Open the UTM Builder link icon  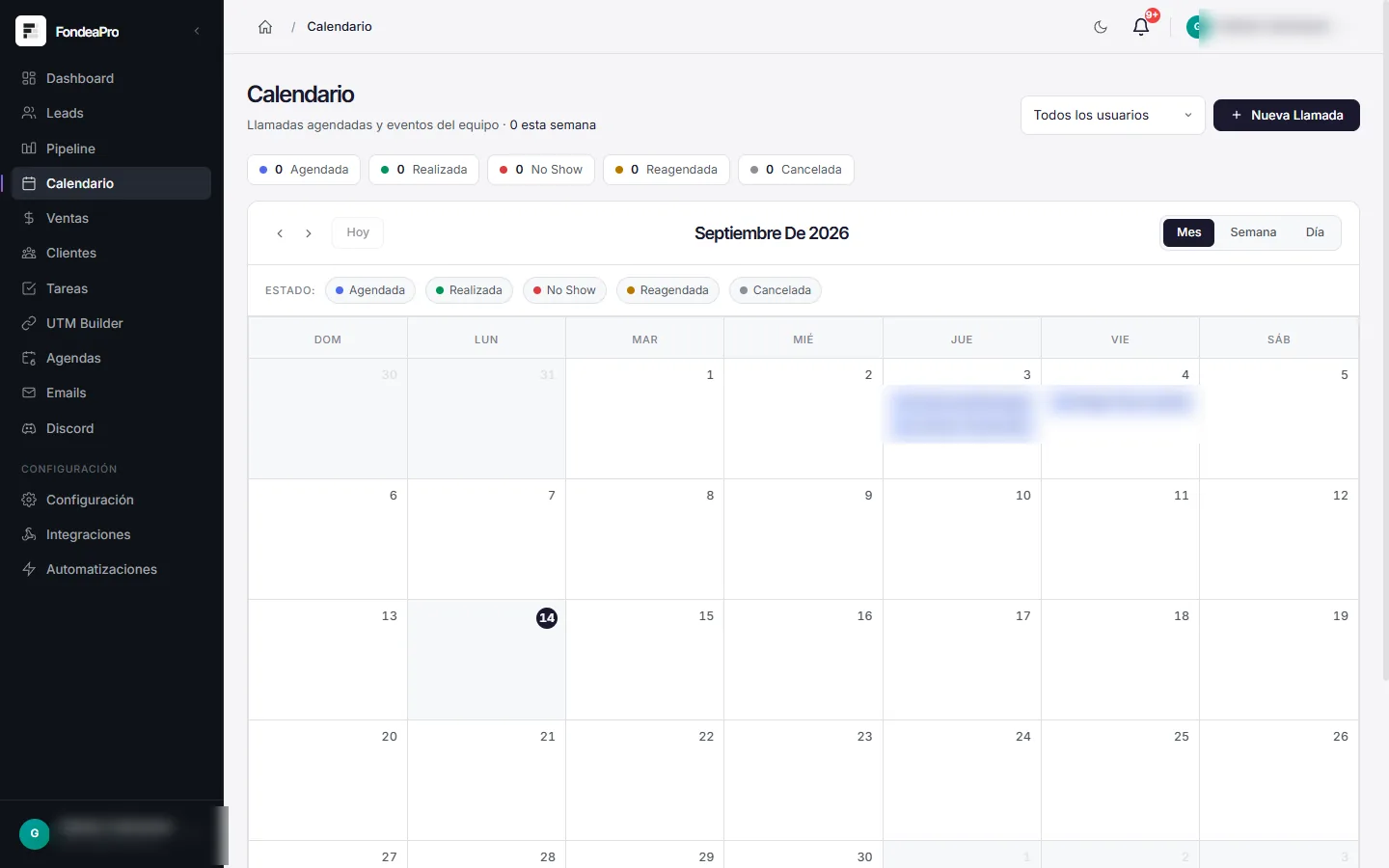click(29, 323)
